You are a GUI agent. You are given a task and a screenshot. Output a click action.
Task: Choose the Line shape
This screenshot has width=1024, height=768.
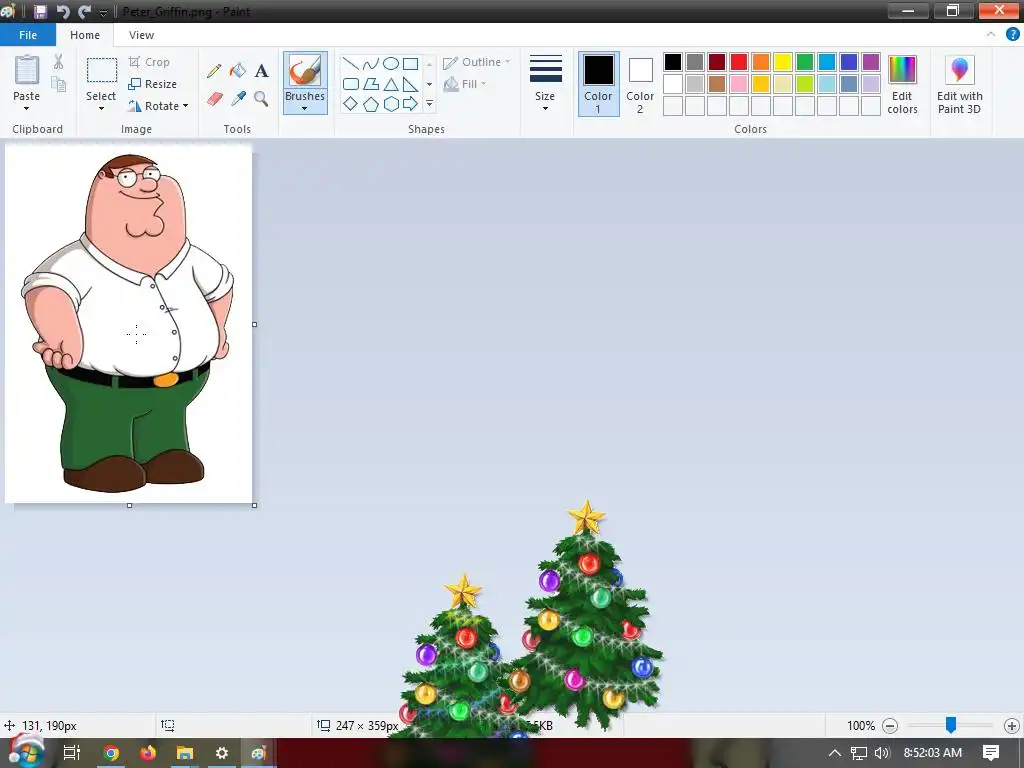[x=351, y=64]
